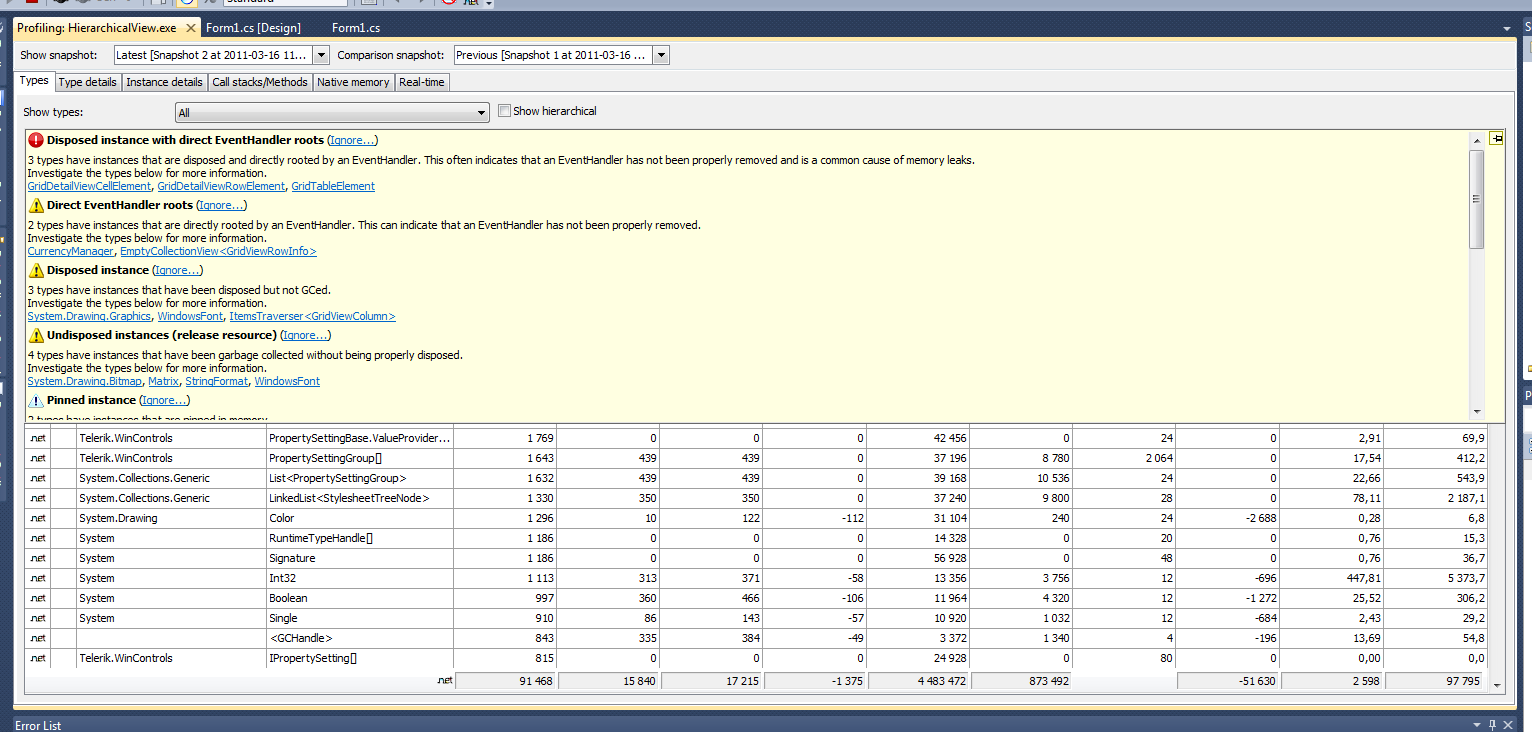
Task: Click the warning icon beside Direct EventHandler roots
Action: coord(36,205)
